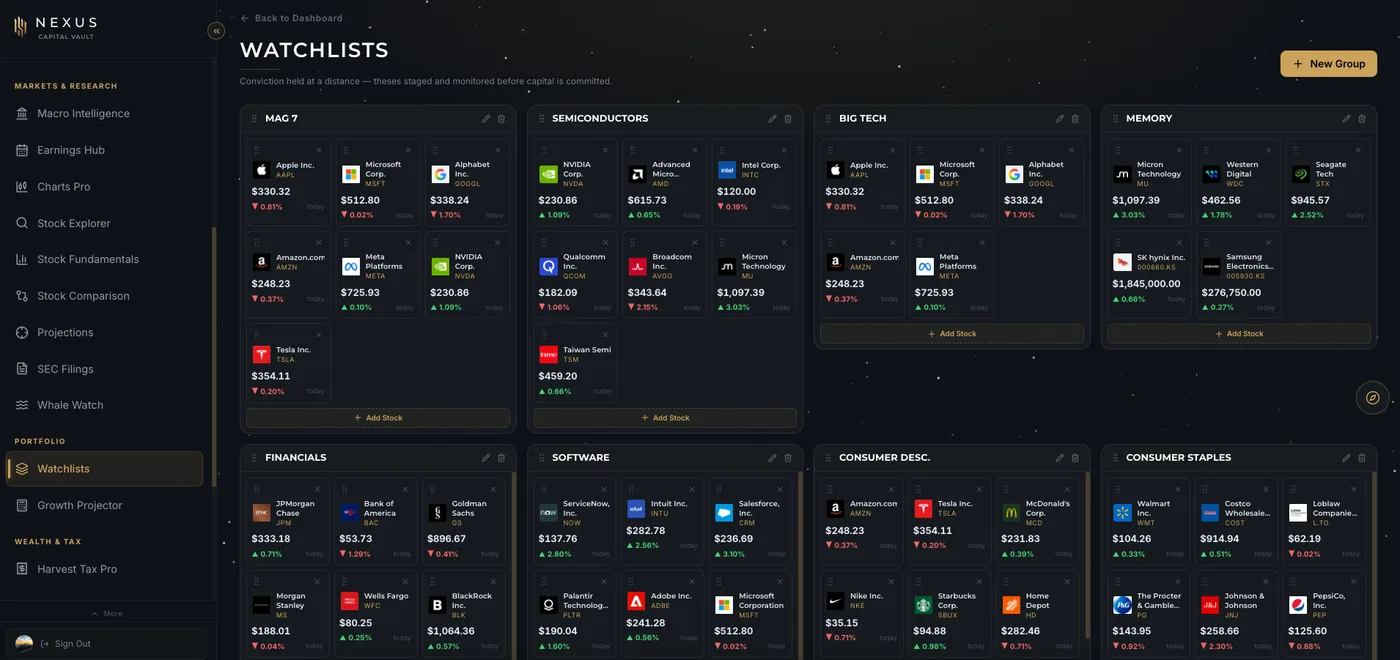Open the Broadcom Inc. stock card

[x=665, y=275]
